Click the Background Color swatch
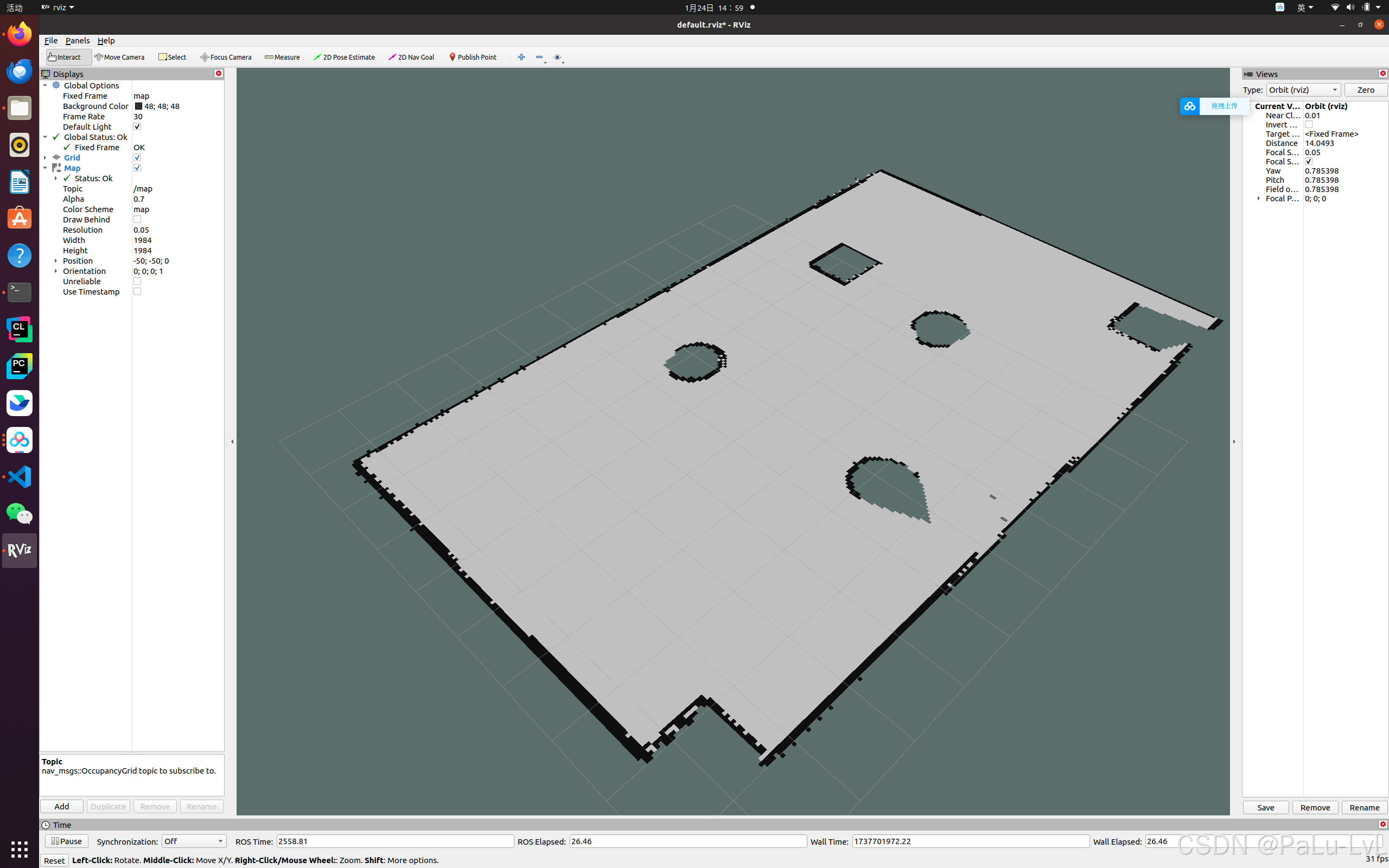The width and height of the screenshot is (1389, 868). click(x=138, y=106)
